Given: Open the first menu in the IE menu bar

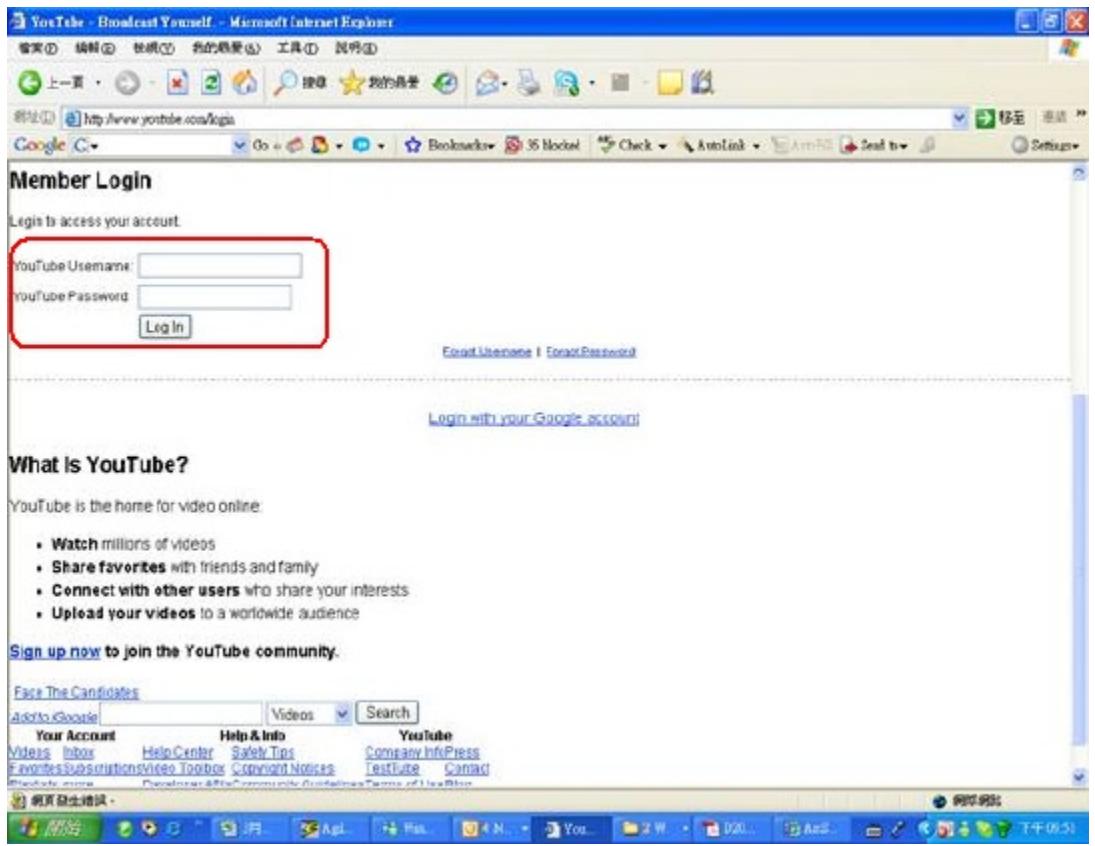Looking at the screenshot, I should click(x=38, y=48).
